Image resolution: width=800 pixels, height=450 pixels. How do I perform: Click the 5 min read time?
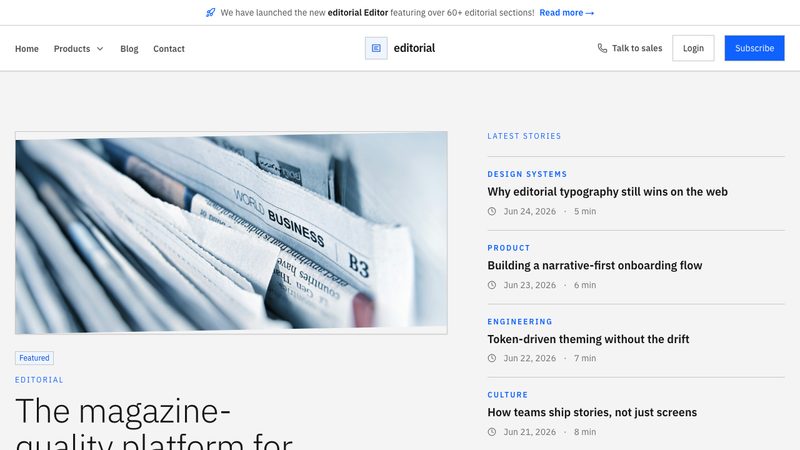click(x=585, y=211)
